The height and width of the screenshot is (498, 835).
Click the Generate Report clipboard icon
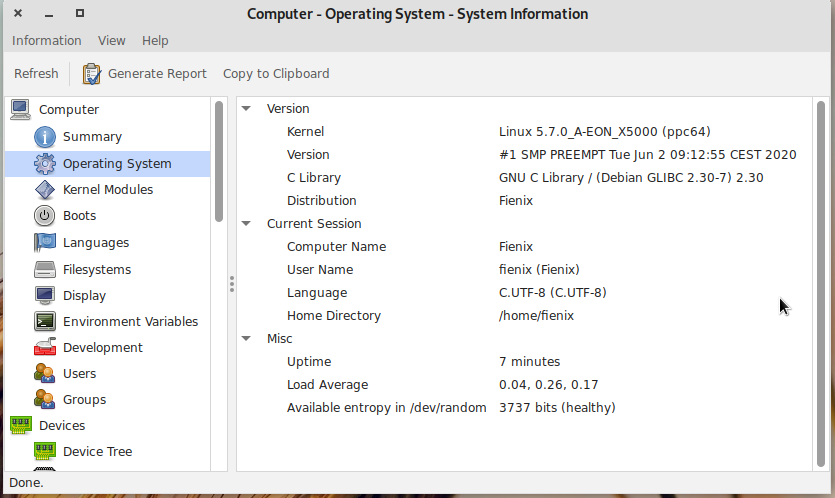tap(92, 74)
